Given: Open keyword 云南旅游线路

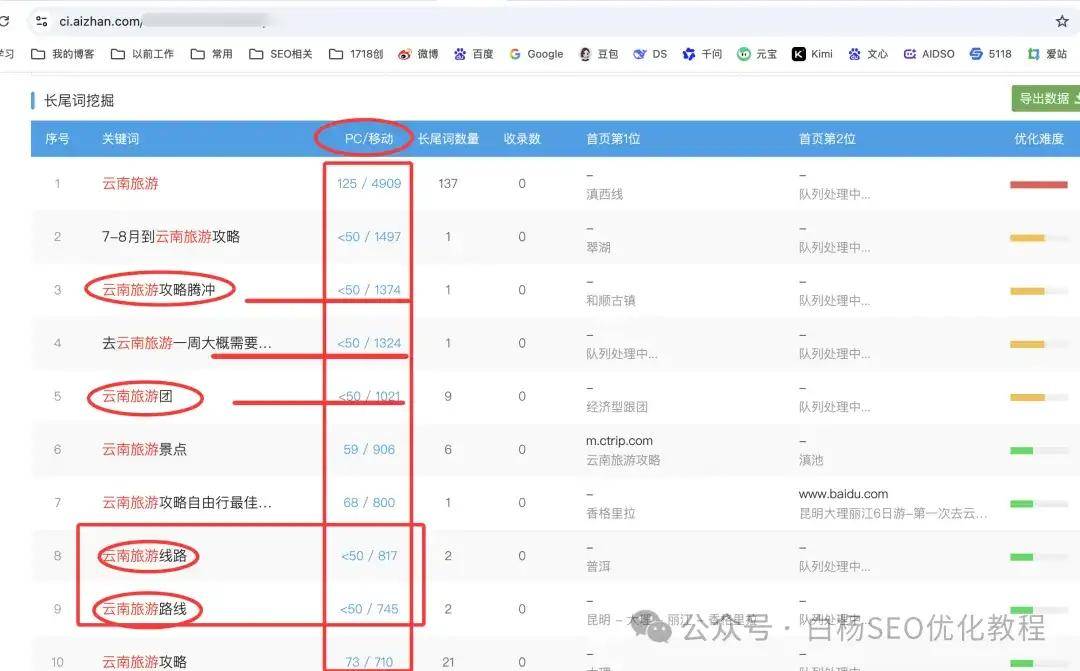Looking at the screenshot, I should click(144, 555).
